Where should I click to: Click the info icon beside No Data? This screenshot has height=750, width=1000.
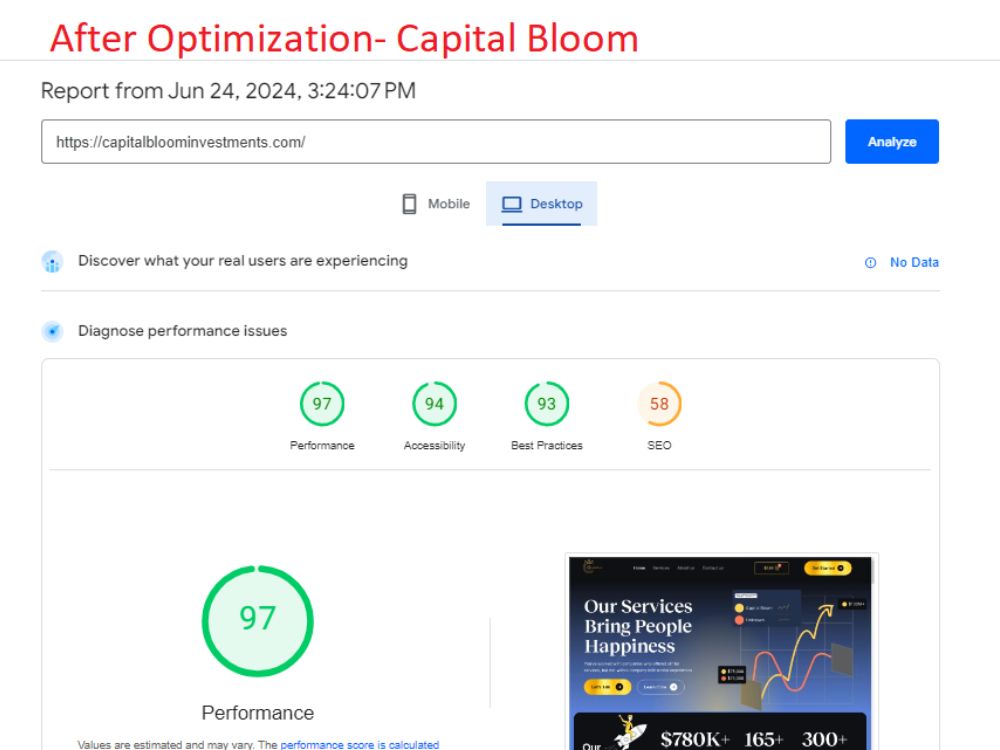point(871,263)
